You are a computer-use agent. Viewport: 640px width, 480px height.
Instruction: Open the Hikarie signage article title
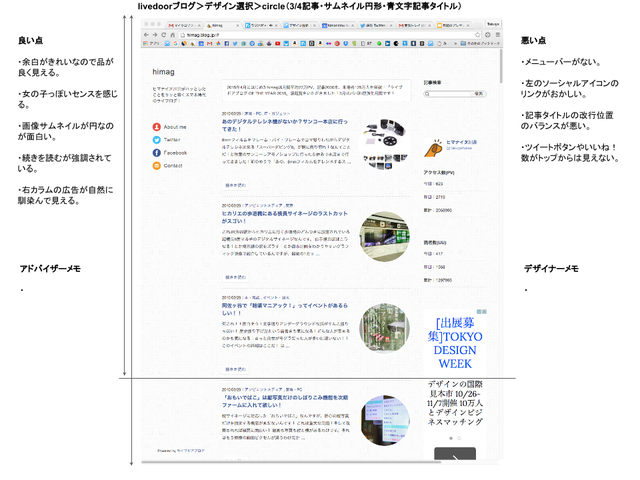tap(285, 217)
